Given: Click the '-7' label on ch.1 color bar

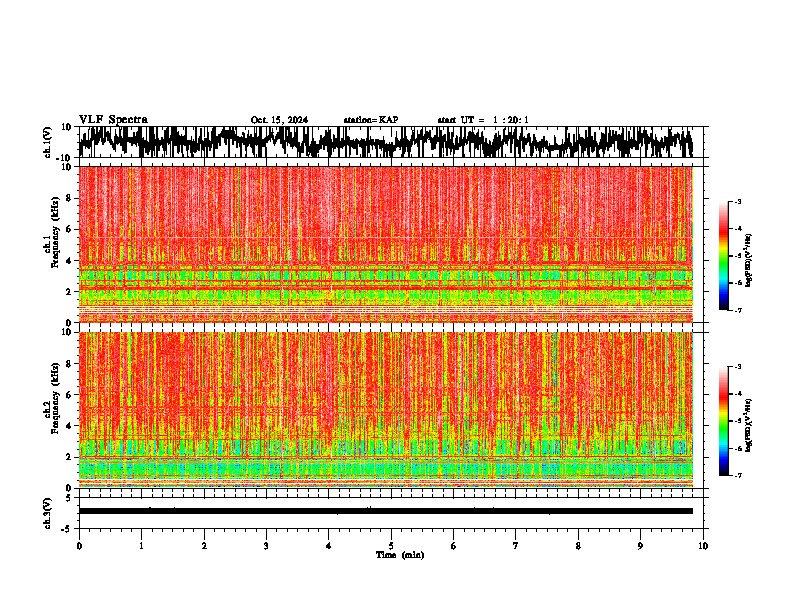Looking at the screenshot, I should [737, 310].
